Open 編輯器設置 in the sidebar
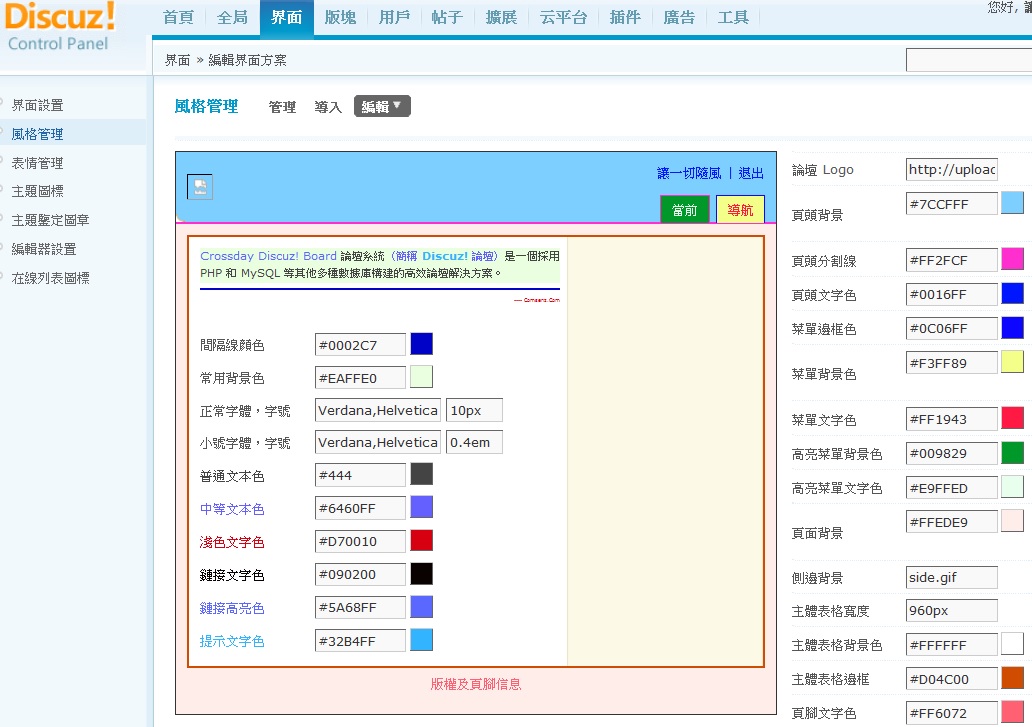This screenshot has height=727, width=1032. [44, 249]
